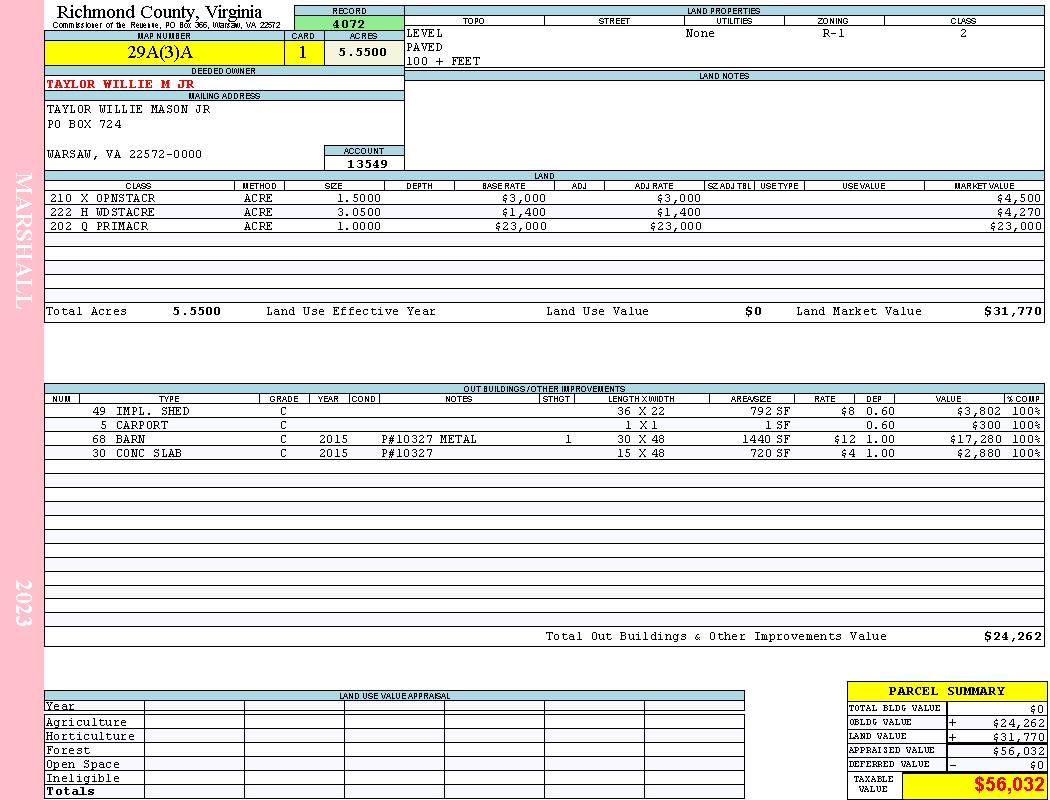Click the PARCEL SUMMARY header
This screenshot has height=800, width=1050.
tap(946, 691)
